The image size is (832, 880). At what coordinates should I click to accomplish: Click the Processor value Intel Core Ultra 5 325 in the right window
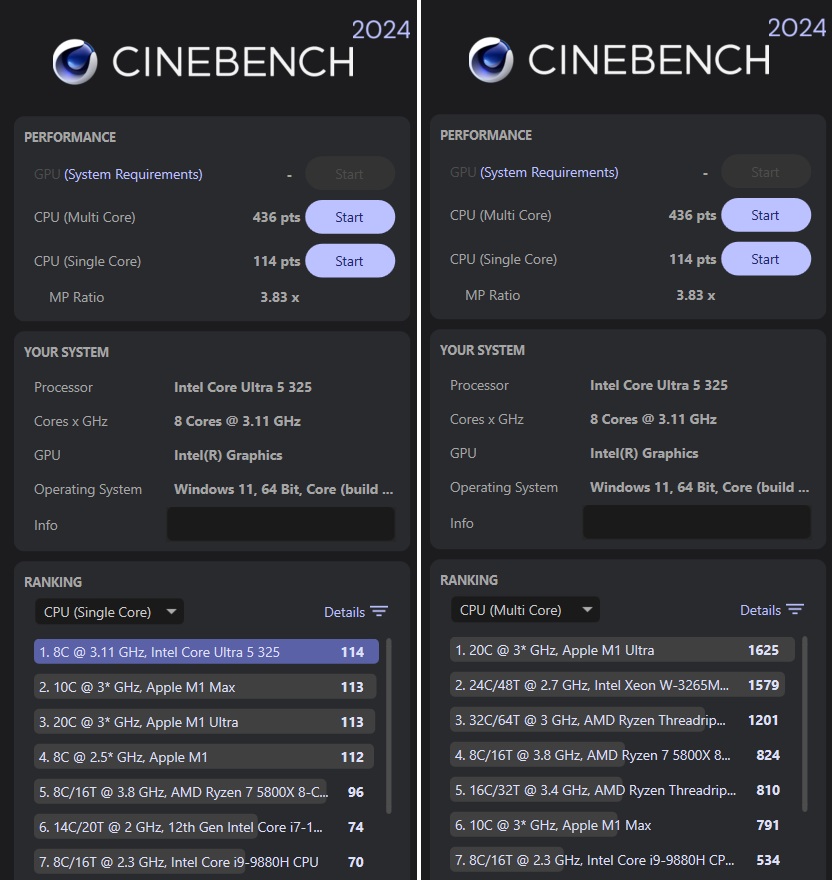coord(659,385)
